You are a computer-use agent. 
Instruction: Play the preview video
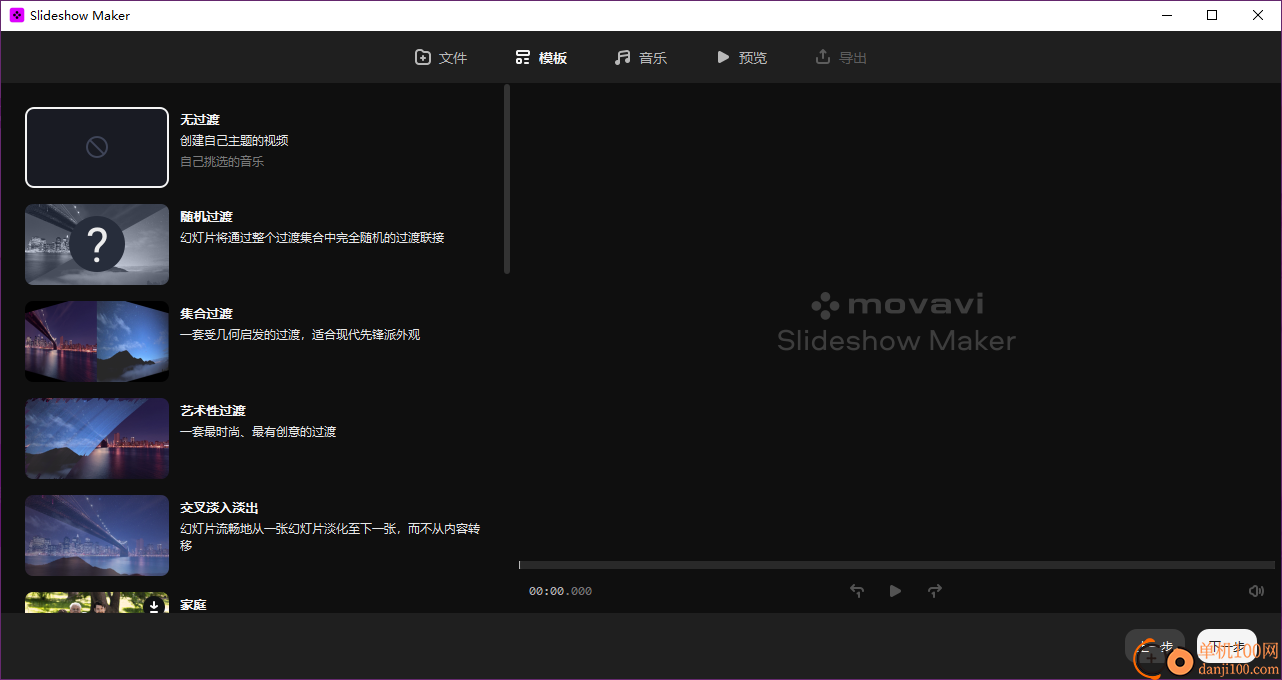coord(895,591)
